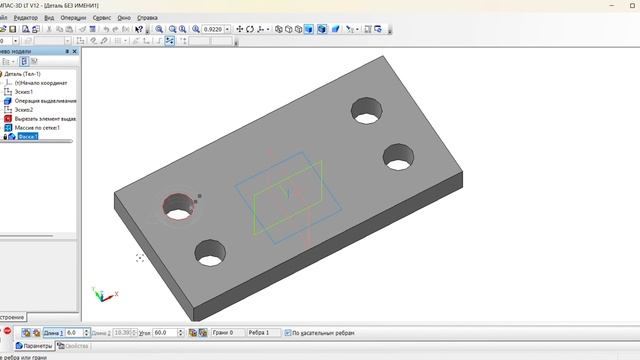Select Деталь (Тел-1) tree root

point(22,74)
